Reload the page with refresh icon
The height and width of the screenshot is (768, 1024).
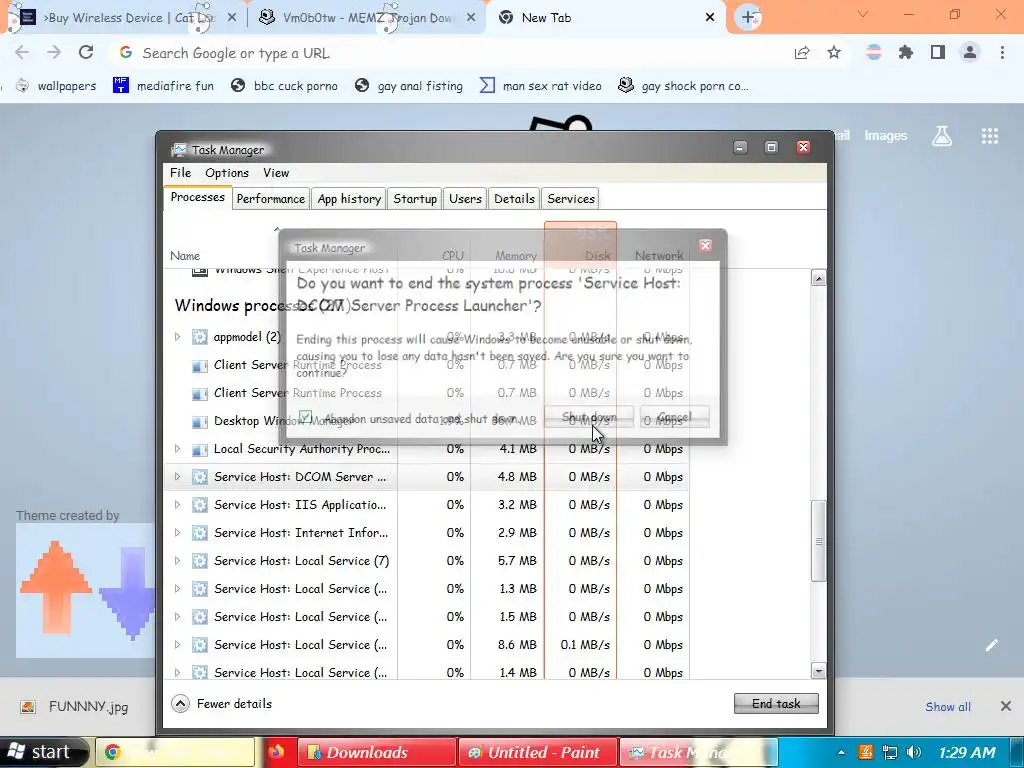pos(86,52)
